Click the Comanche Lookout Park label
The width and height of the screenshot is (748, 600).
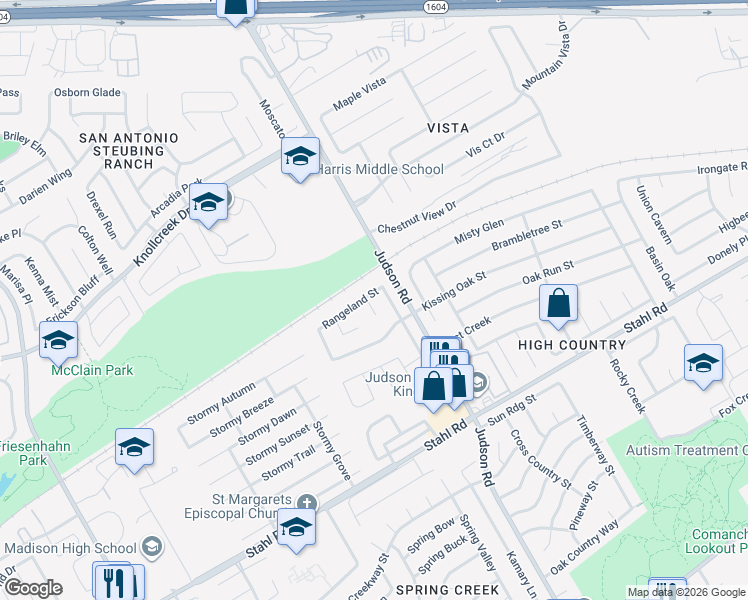point(716,541)
